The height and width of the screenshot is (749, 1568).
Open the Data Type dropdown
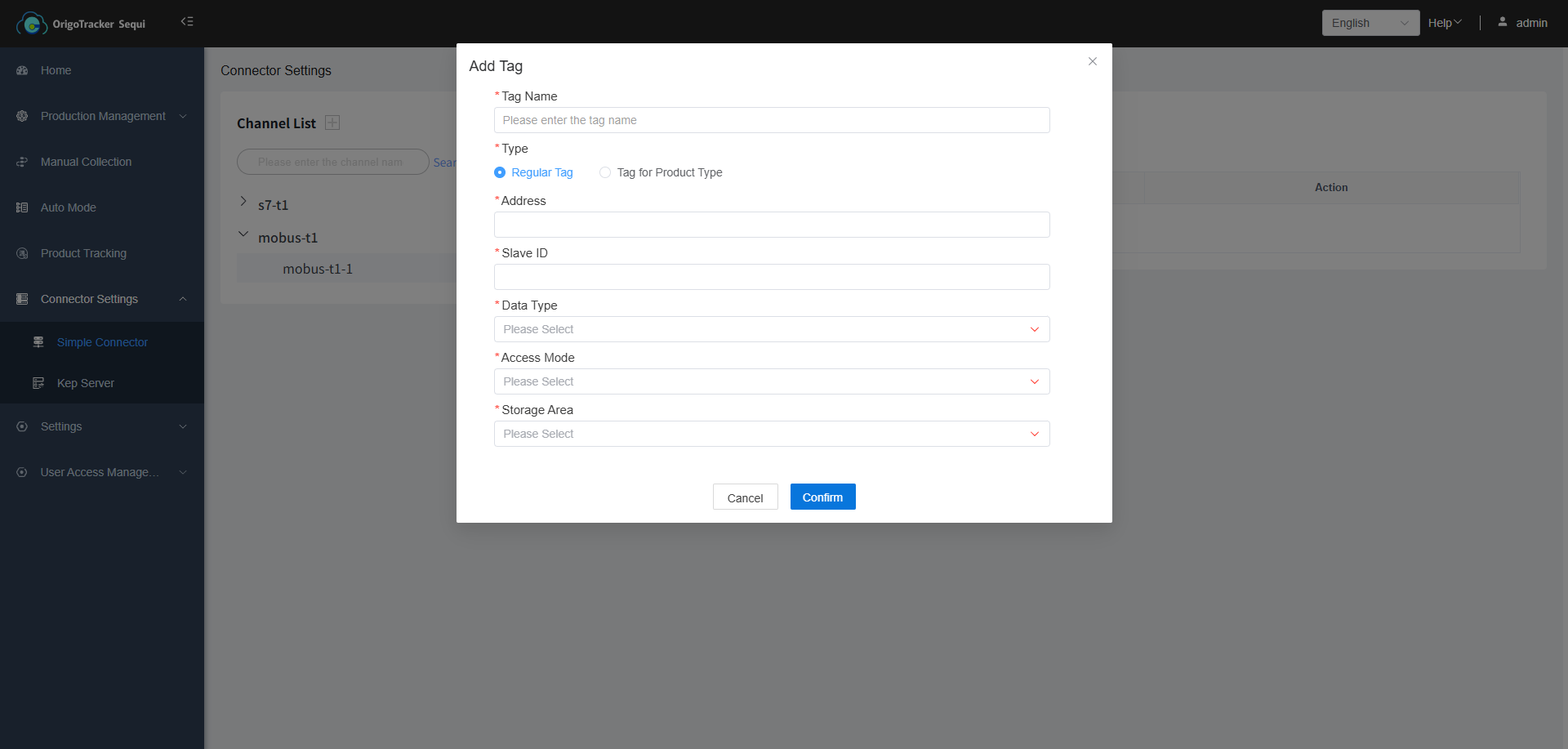(771, 329)
